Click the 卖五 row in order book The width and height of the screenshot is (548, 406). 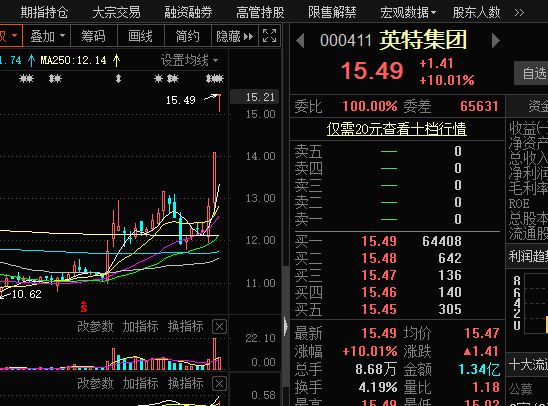coord(397,151)
